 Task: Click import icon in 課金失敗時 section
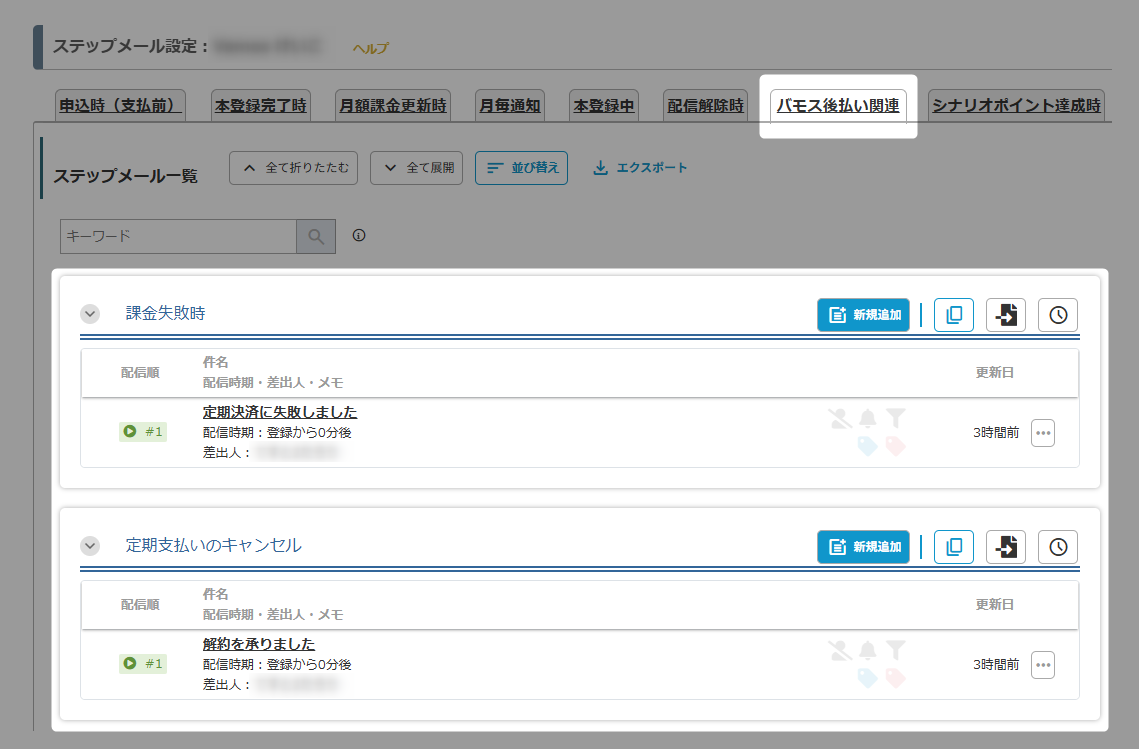[x=1006, y=315]
